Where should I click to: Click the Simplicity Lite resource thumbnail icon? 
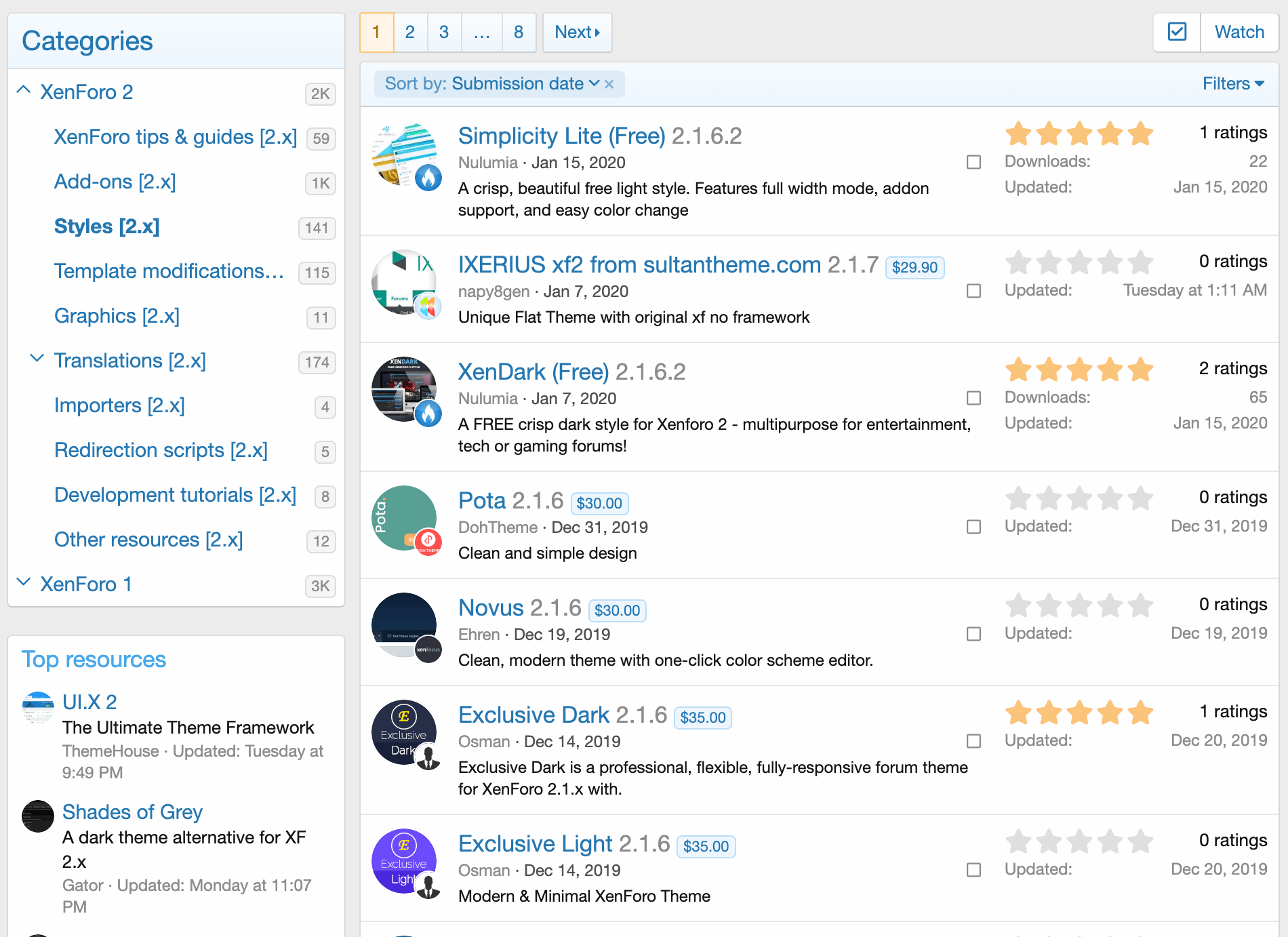pyautogui.click(x=404, y=155)
